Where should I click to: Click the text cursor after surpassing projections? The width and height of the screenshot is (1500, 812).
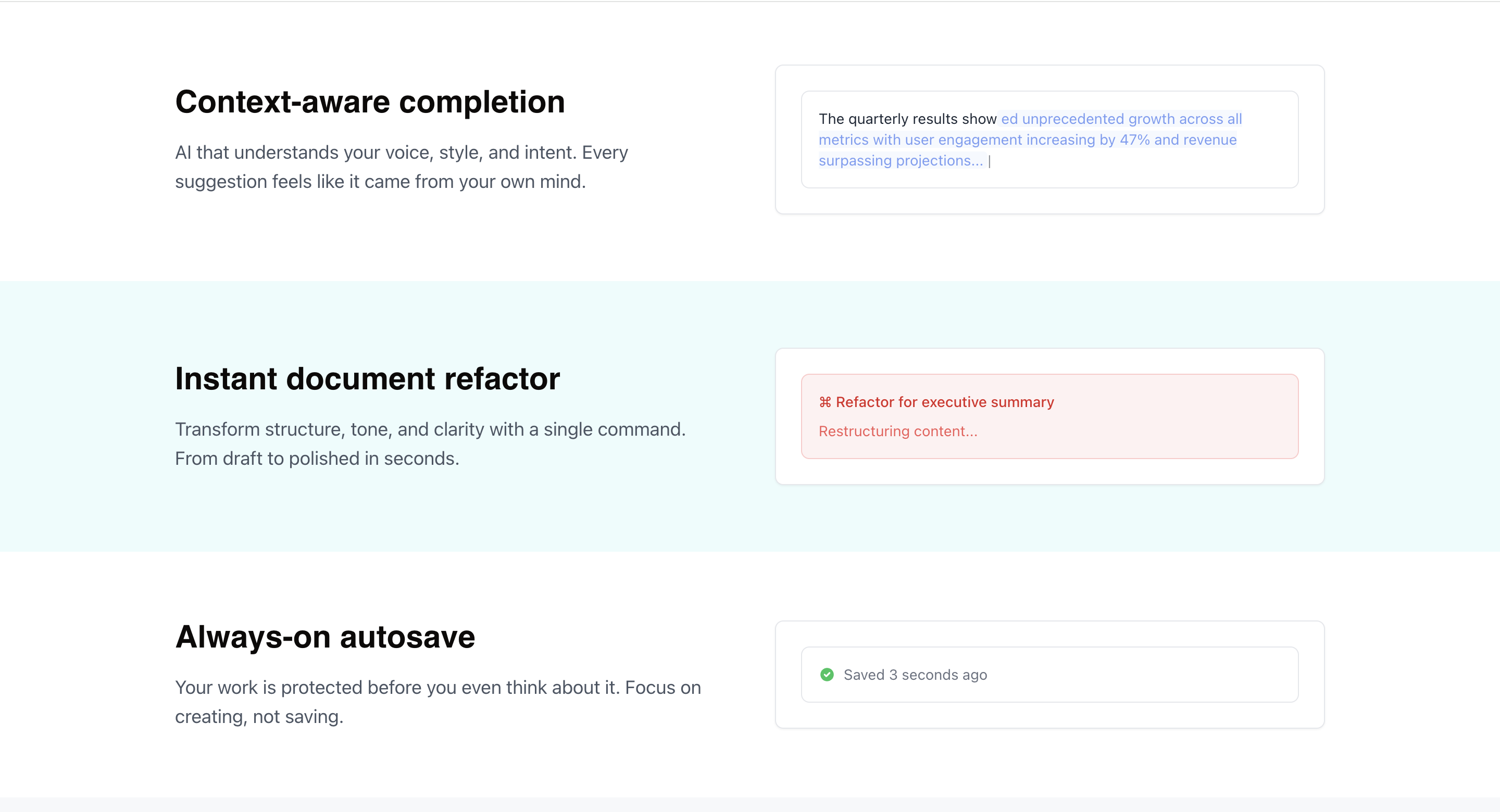pos(990,161)
